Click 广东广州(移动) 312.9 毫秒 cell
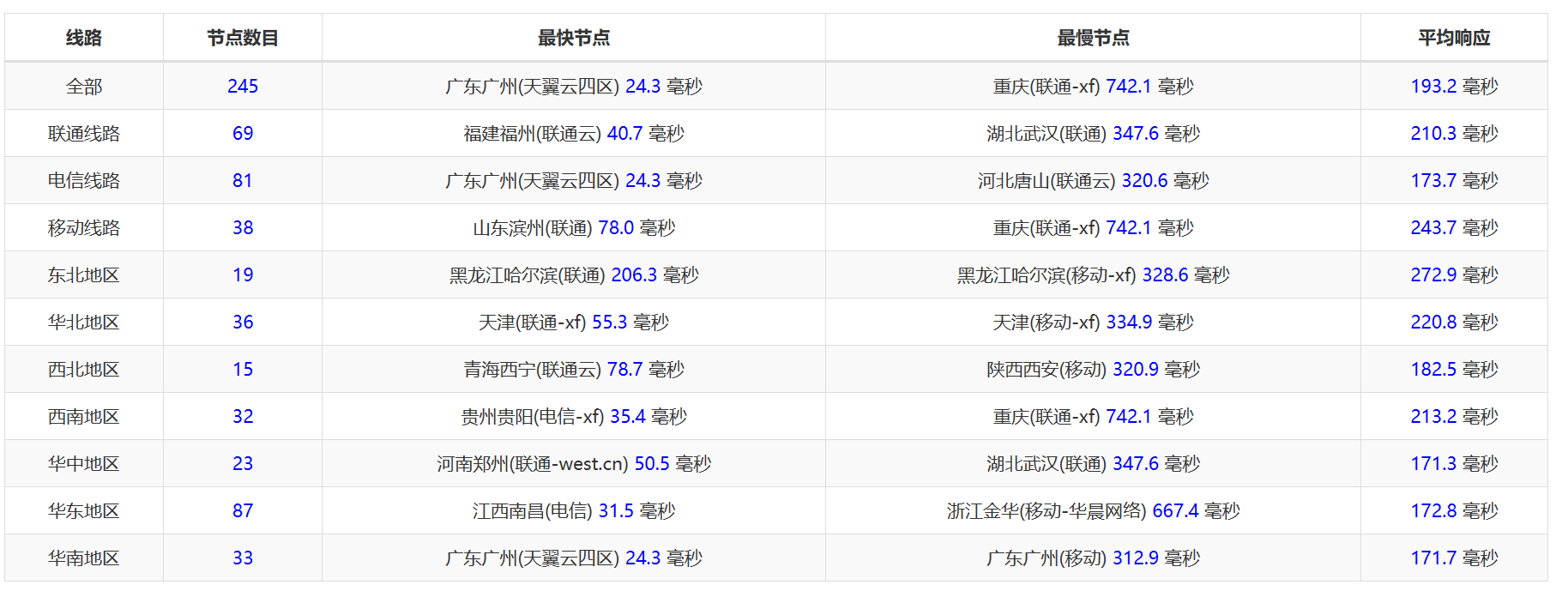The height and width of the screenshot is (597, 1568). (x=1093, y=558)
